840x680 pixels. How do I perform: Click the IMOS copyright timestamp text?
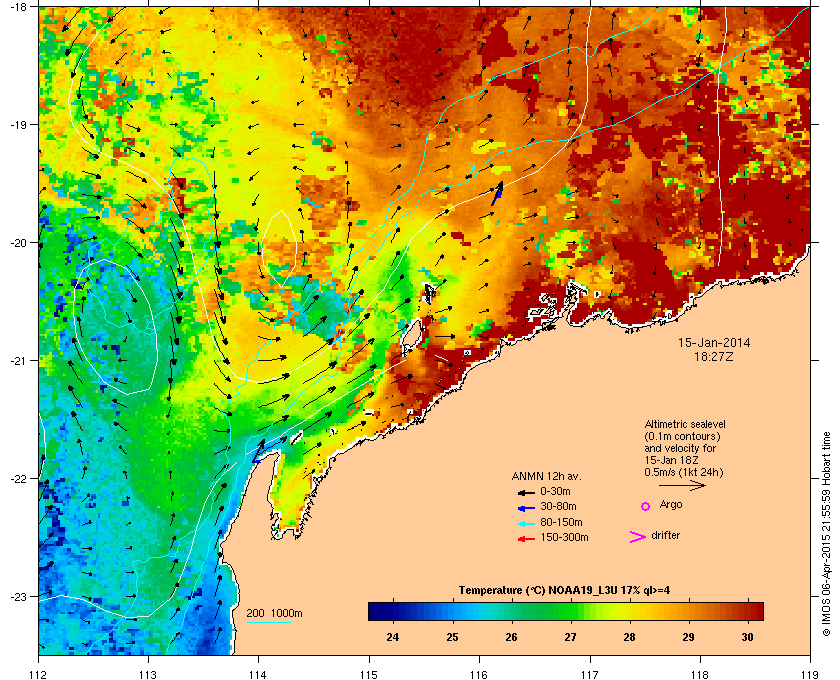point(826,534)
